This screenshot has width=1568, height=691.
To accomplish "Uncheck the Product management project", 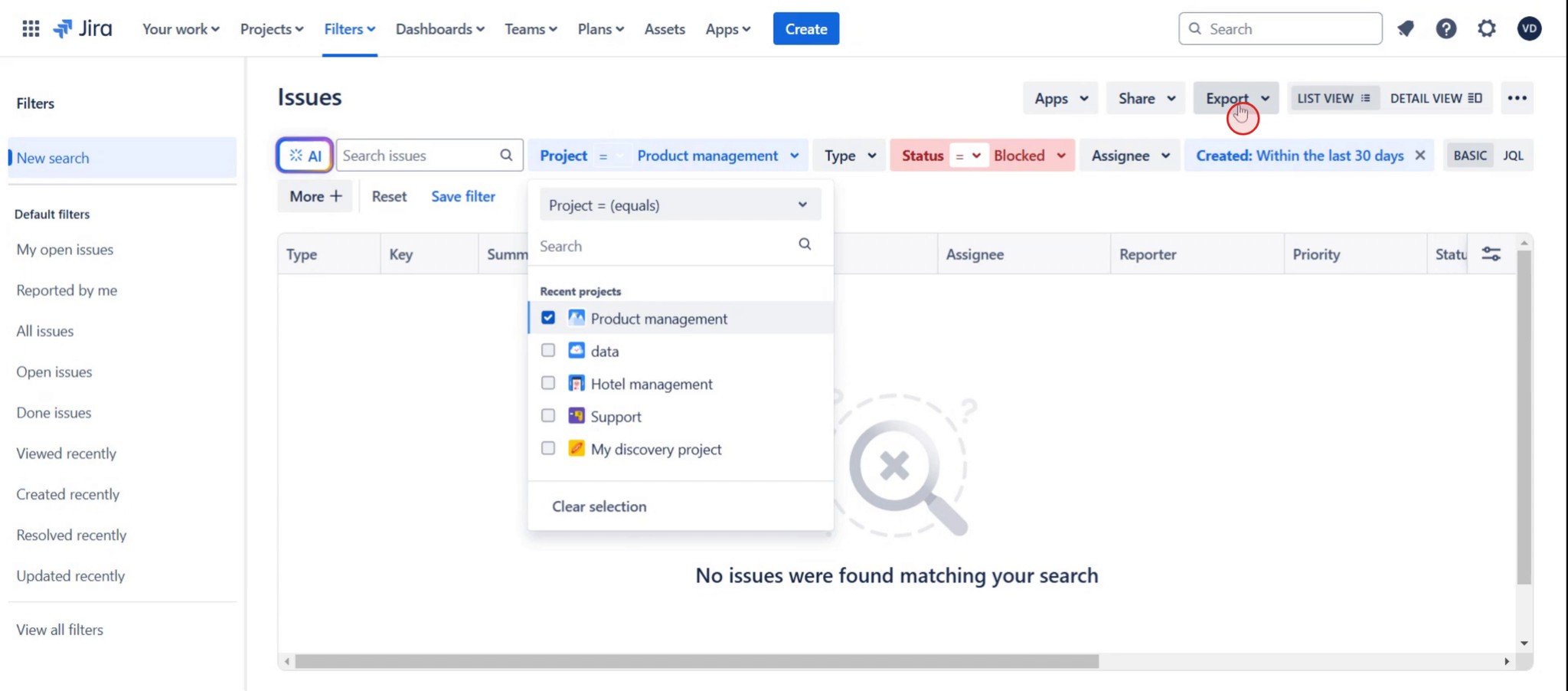I will 547,317.
